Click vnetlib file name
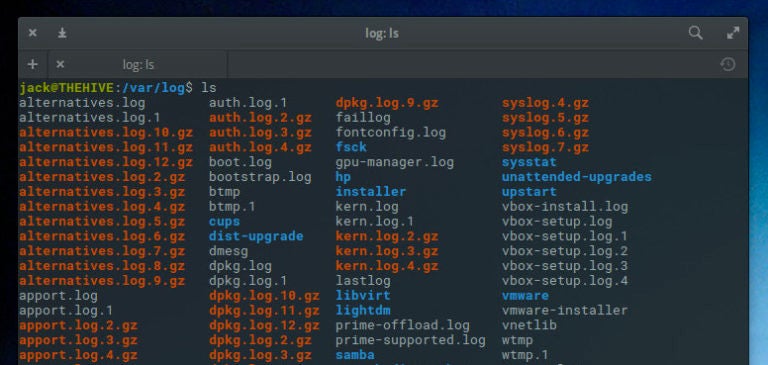 point(529,325)
